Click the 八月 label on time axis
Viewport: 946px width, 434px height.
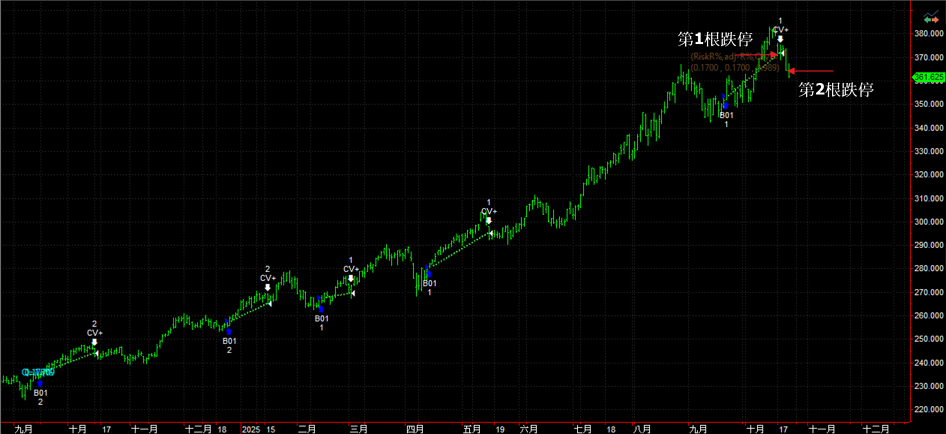pos(641,429)
